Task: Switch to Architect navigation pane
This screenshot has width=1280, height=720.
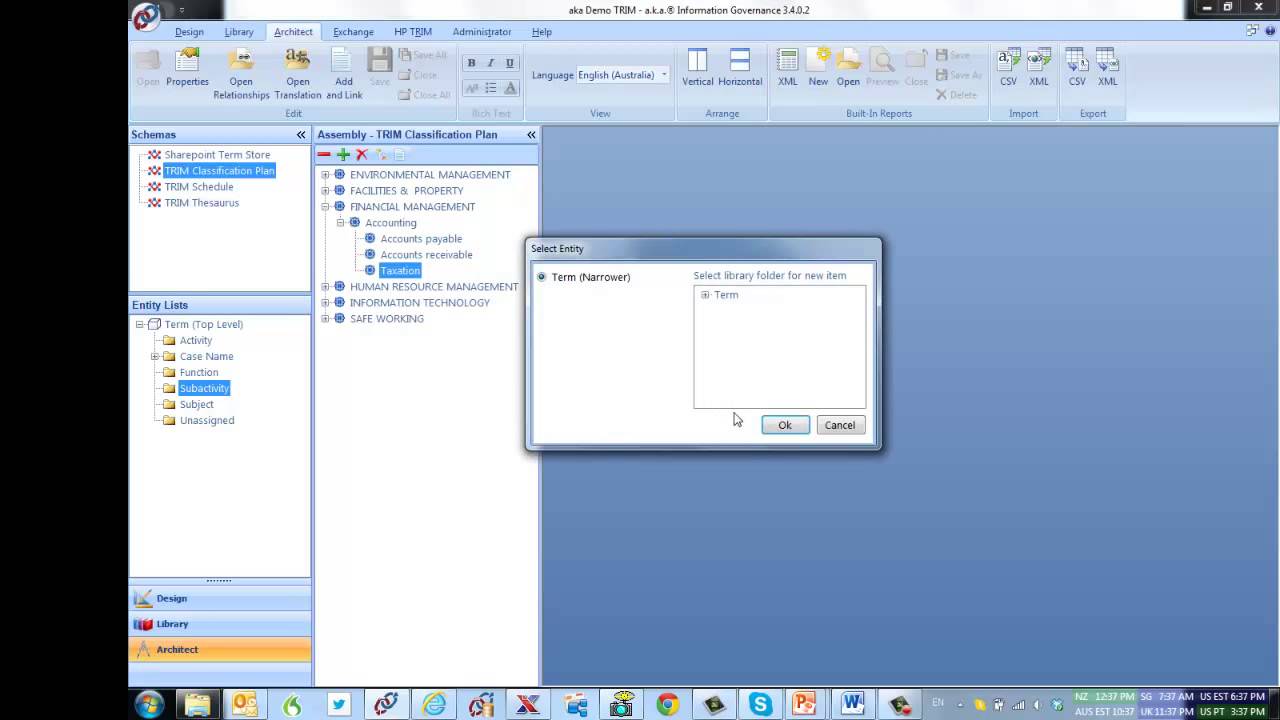Action: click(220, 649)
